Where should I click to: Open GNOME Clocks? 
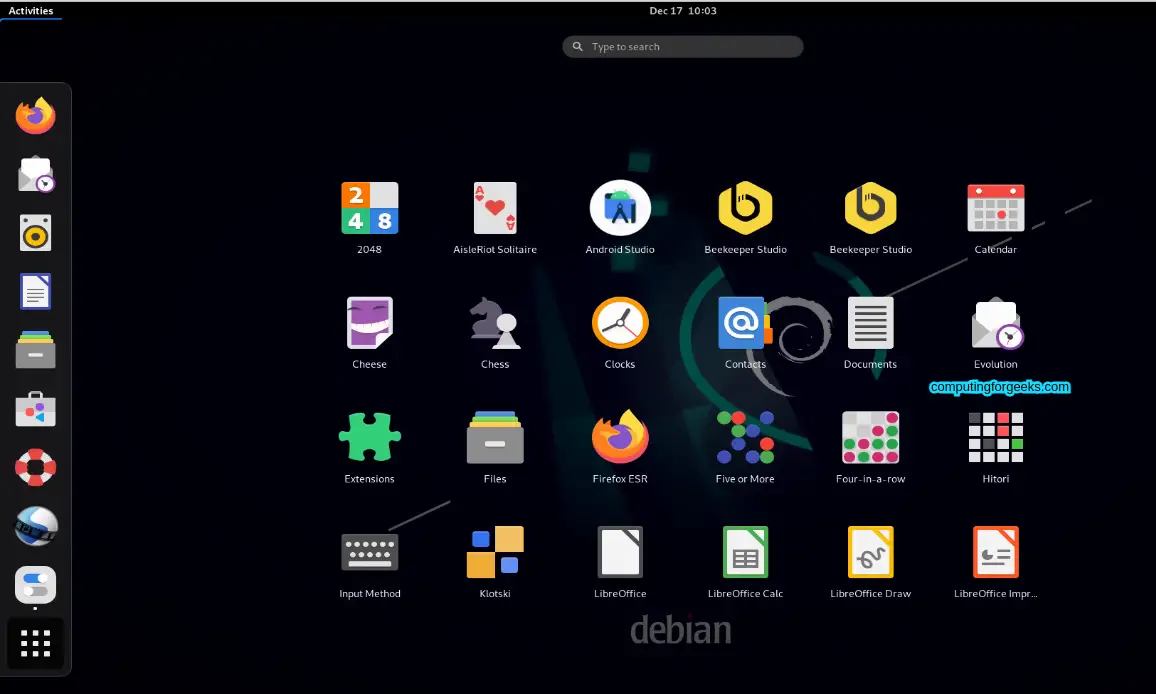click(x=620, y=324)
